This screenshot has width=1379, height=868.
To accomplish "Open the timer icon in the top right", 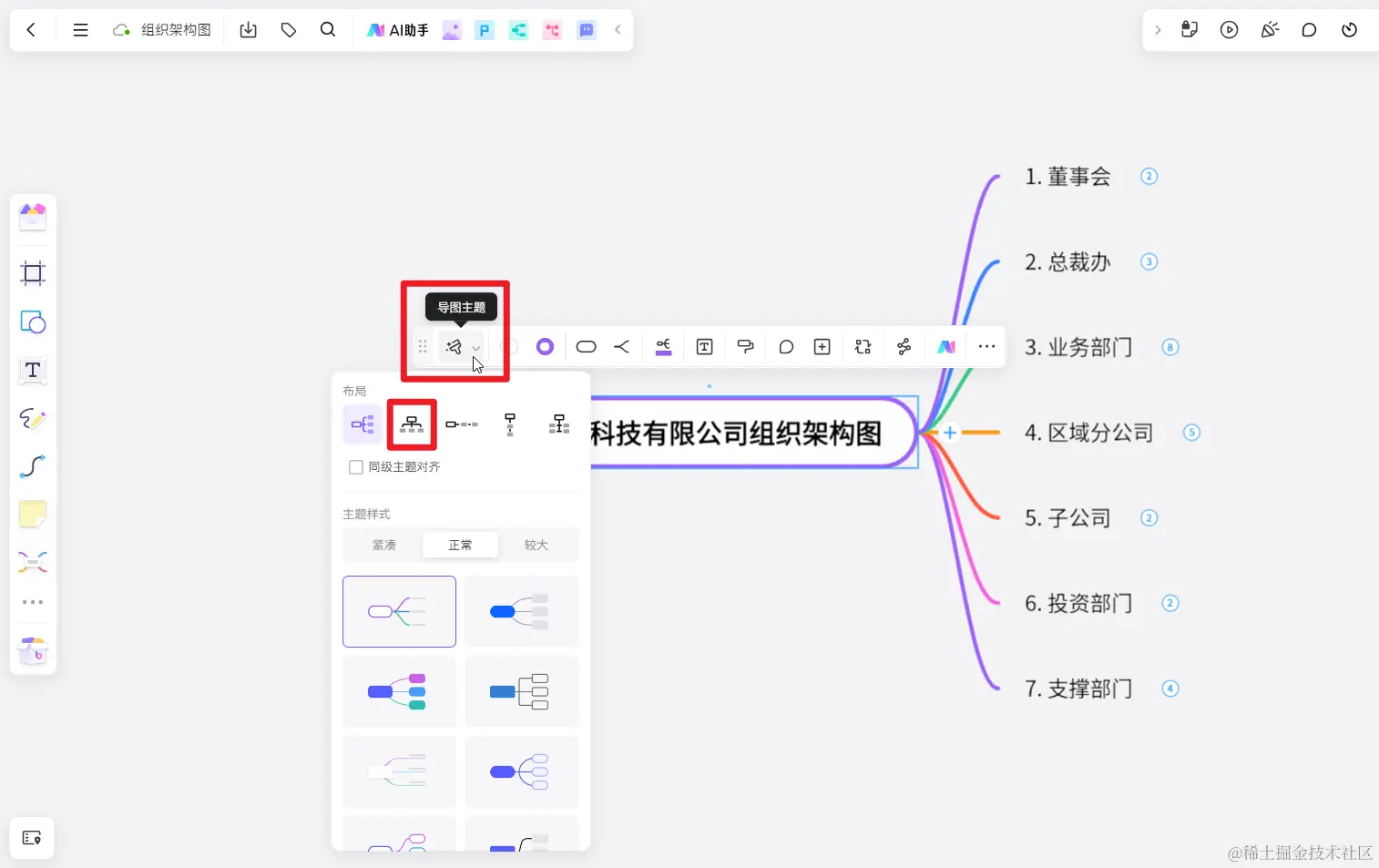I will point(1350,29).
